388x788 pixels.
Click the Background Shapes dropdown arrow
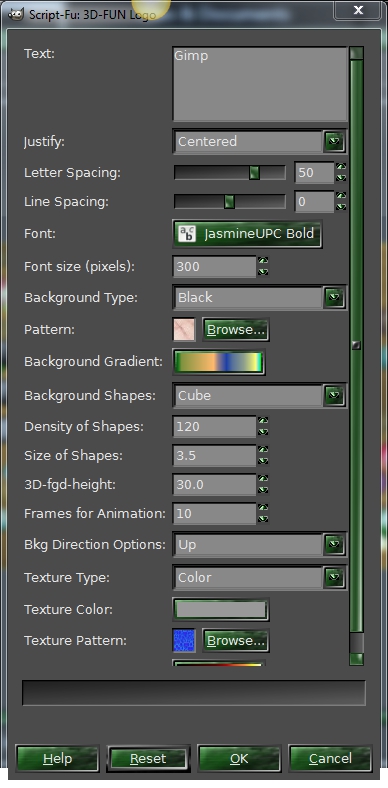click(334, 396)
